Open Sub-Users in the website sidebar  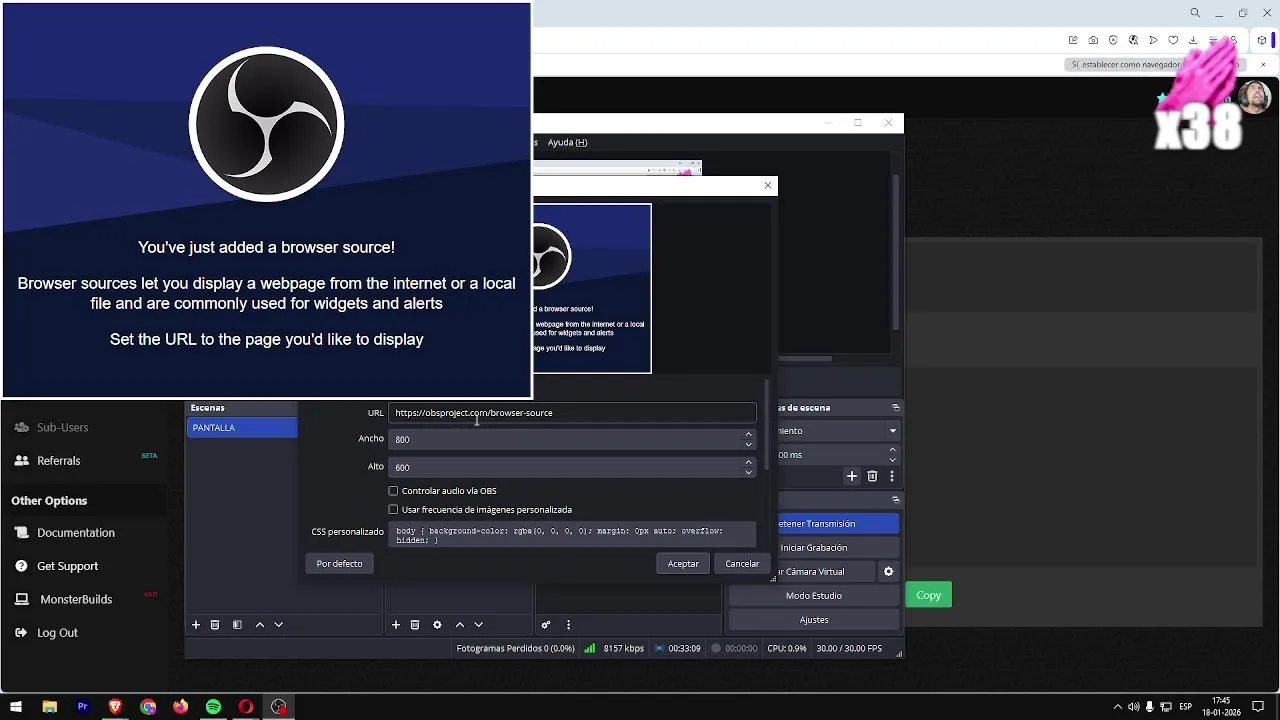pyautogui.click(x=62, y=427)
